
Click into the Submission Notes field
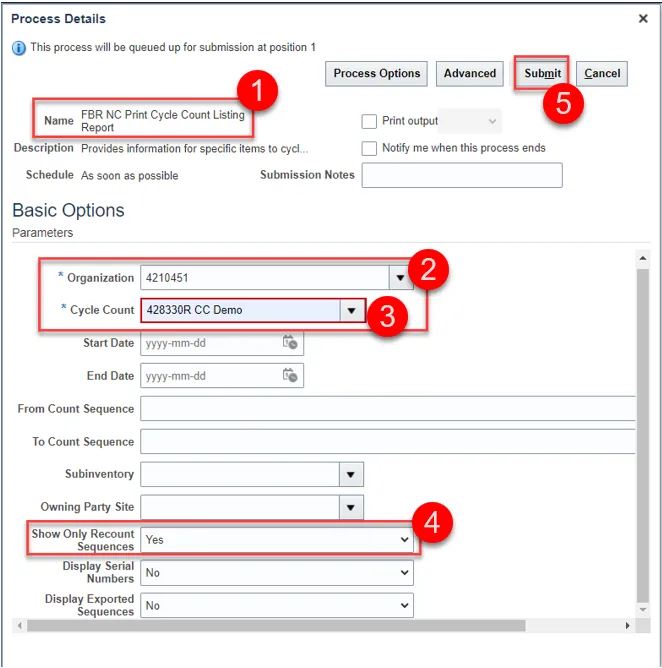[462, 175]
